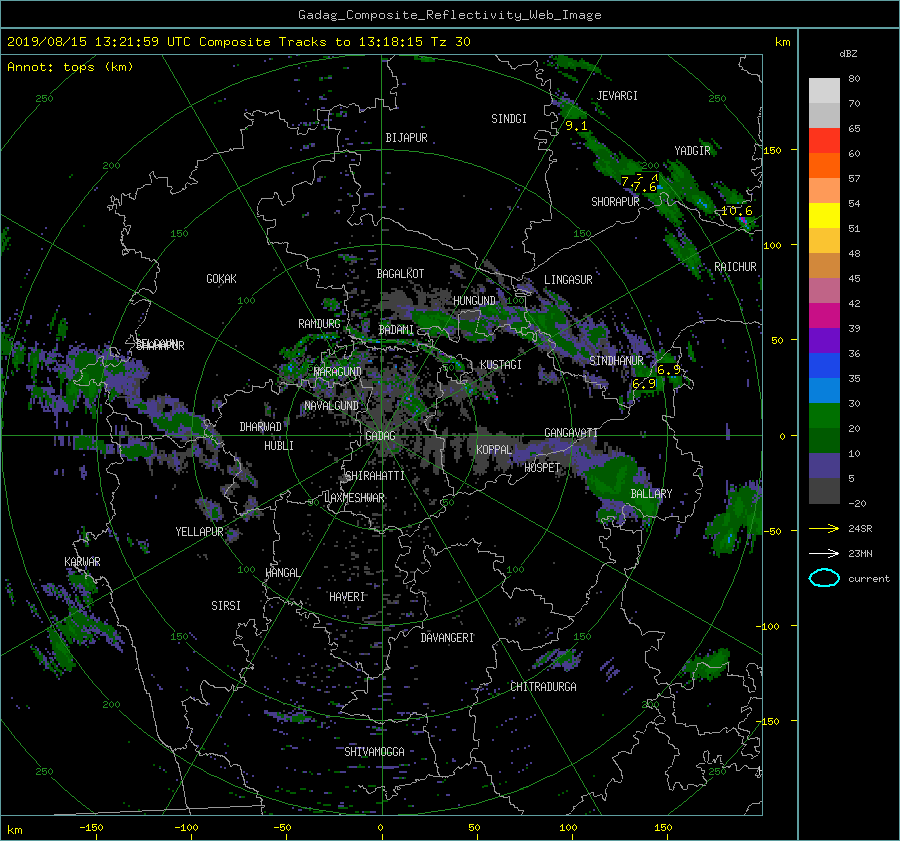Click the KARWAR city label

point(82,561)
